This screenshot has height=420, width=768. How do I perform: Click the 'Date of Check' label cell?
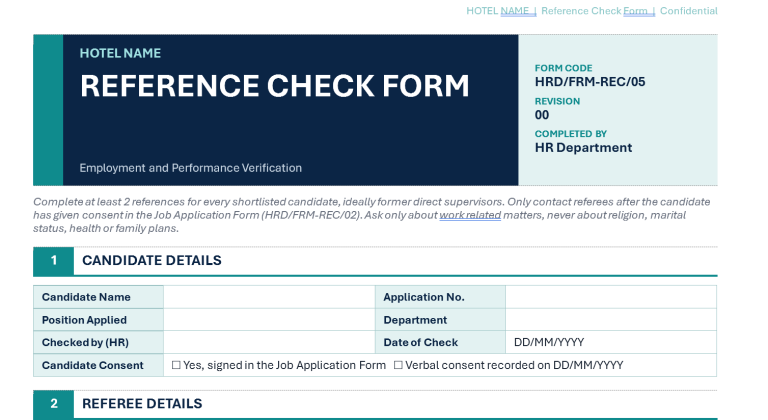point(440,342)
